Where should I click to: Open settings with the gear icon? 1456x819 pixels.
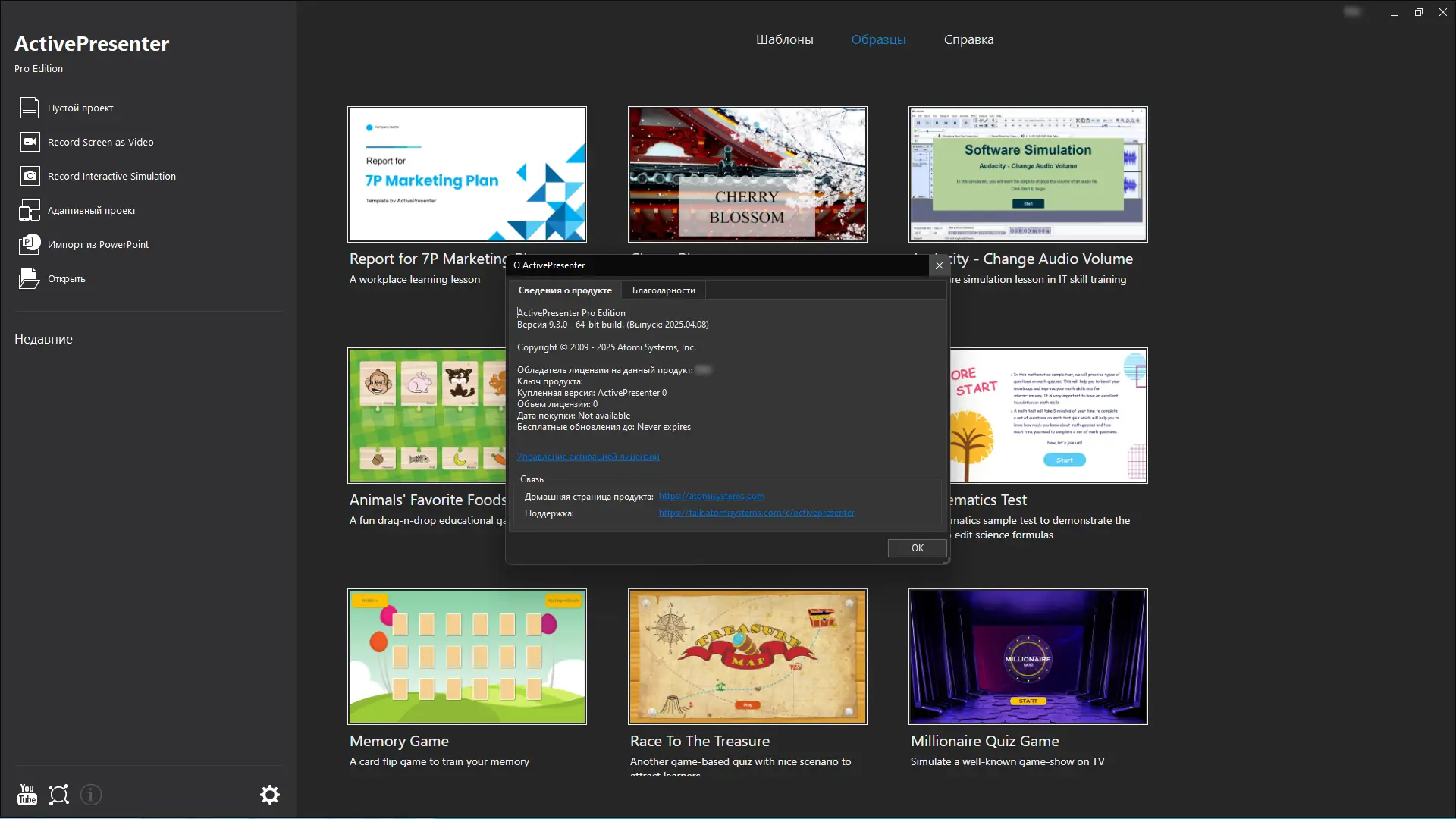270,795
